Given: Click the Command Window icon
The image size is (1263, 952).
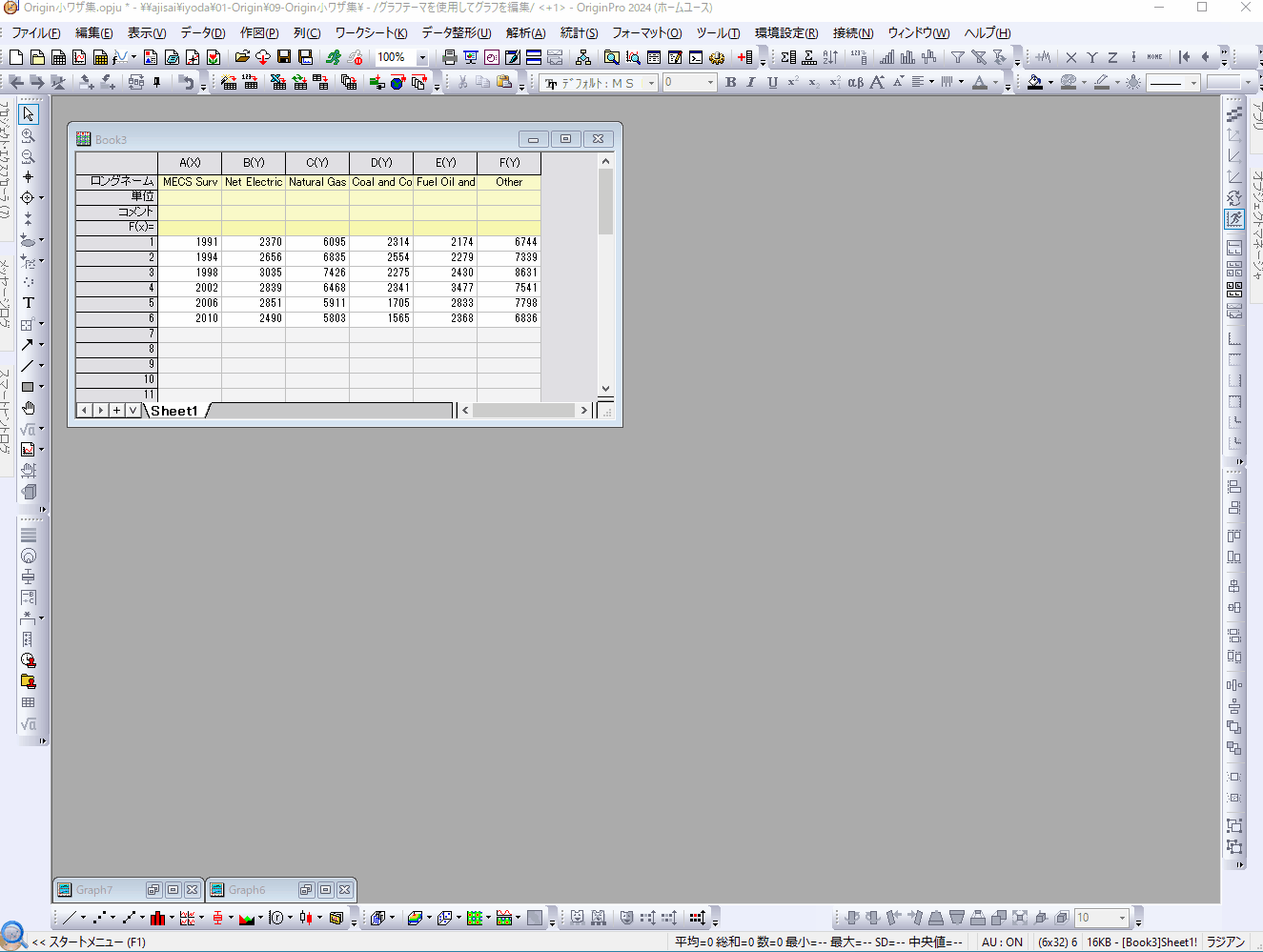Looking at the screenshot, I should [x=696, y=57].
